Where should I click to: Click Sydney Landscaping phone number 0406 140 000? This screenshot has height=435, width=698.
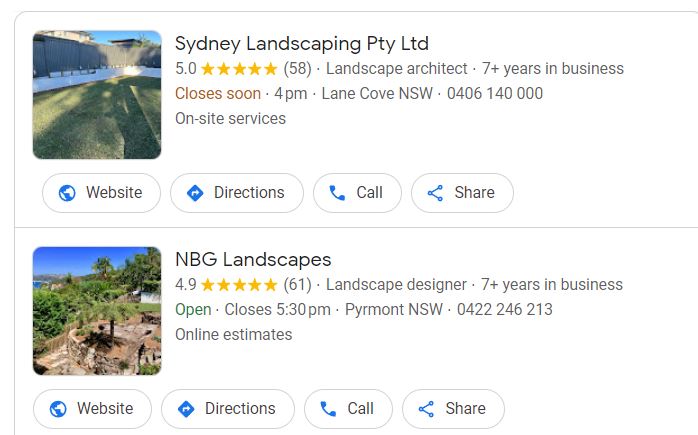coord(495,94)
